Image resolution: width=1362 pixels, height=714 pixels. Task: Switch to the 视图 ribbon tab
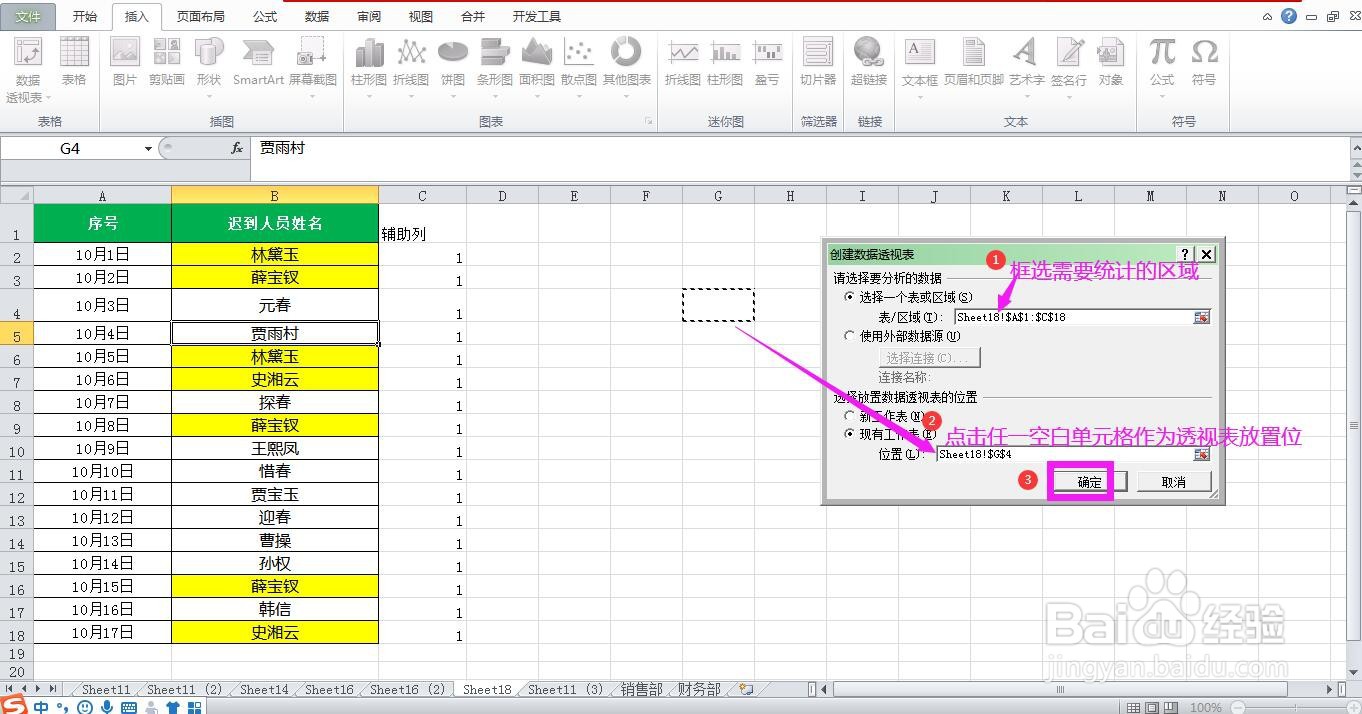(x=421, y=17)
